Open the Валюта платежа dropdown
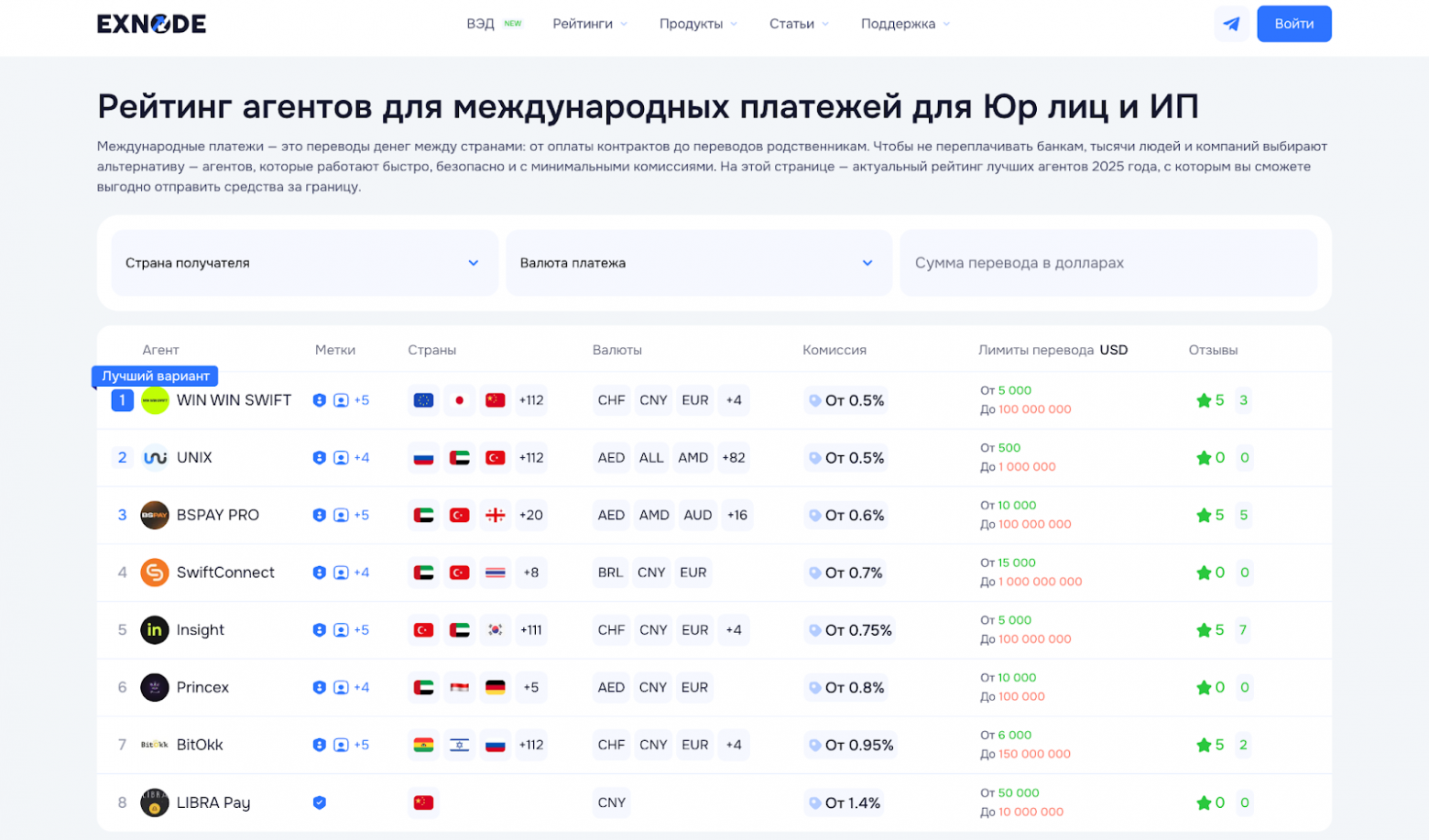Image resolution: width=1429 pixels, height=840 pixels. click(x=699, y=263)
